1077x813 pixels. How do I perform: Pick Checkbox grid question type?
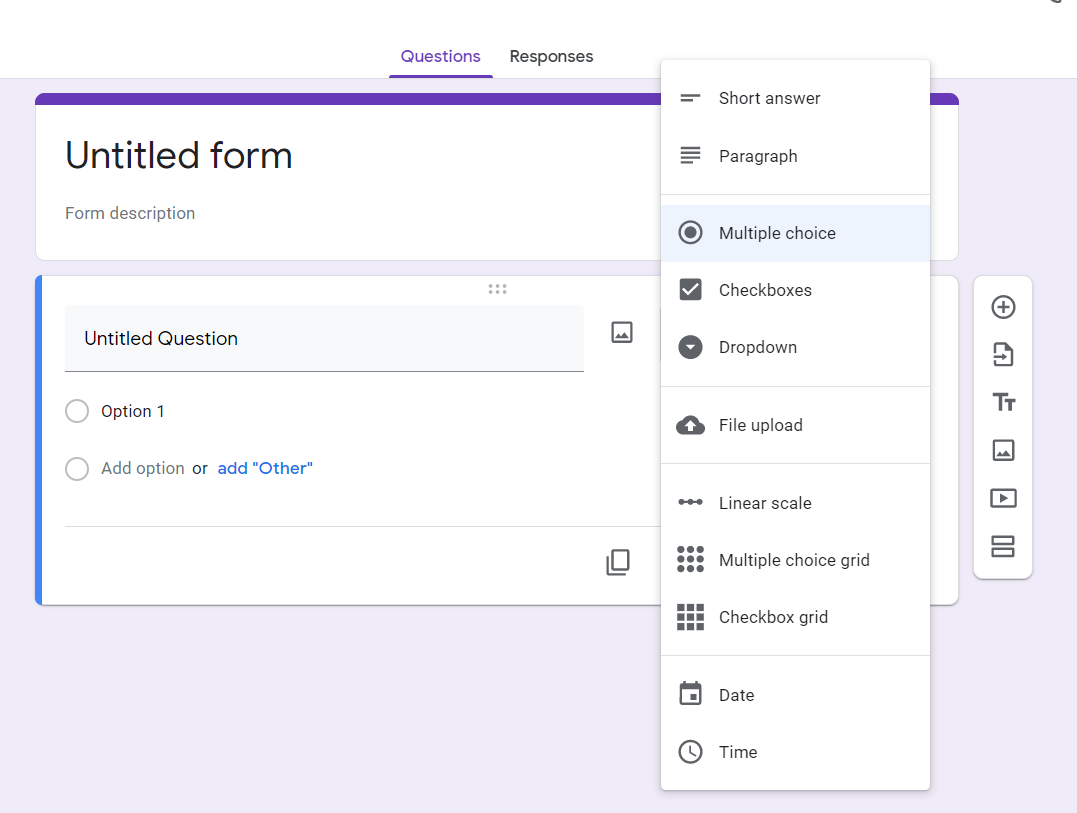click(795, 617)
